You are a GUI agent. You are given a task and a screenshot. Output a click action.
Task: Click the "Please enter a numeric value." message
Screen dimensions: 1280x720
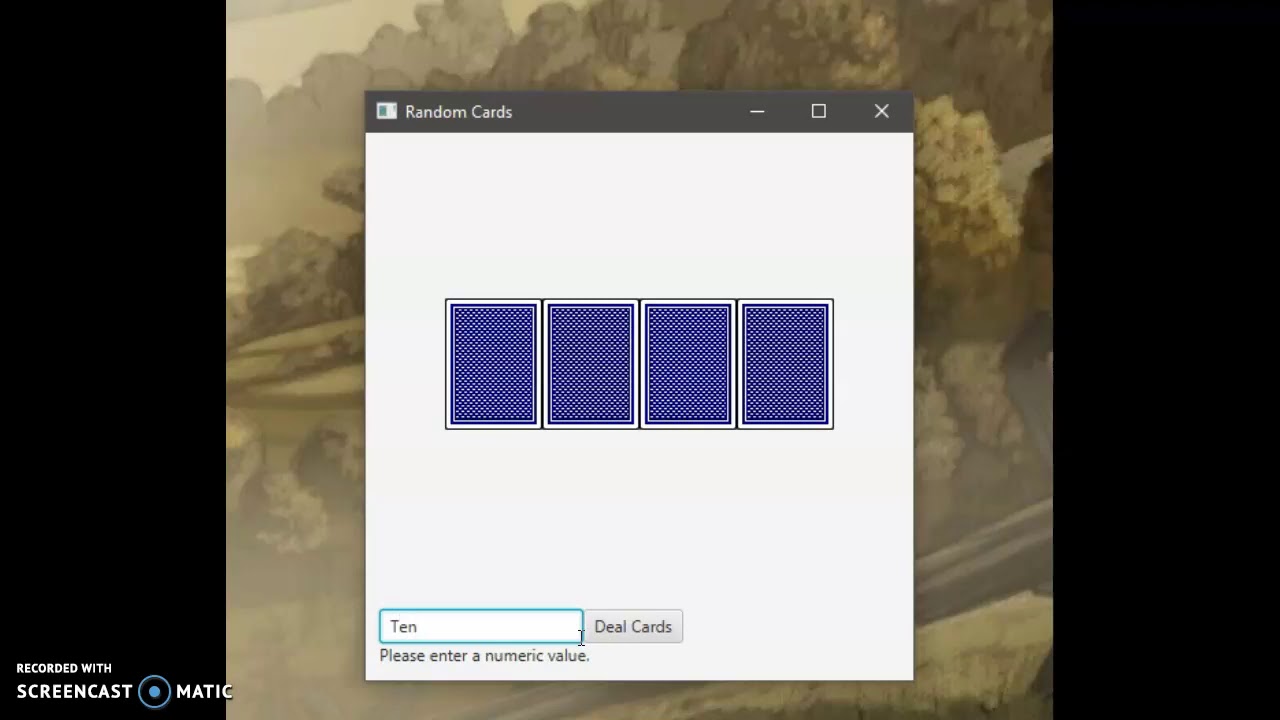485,656
